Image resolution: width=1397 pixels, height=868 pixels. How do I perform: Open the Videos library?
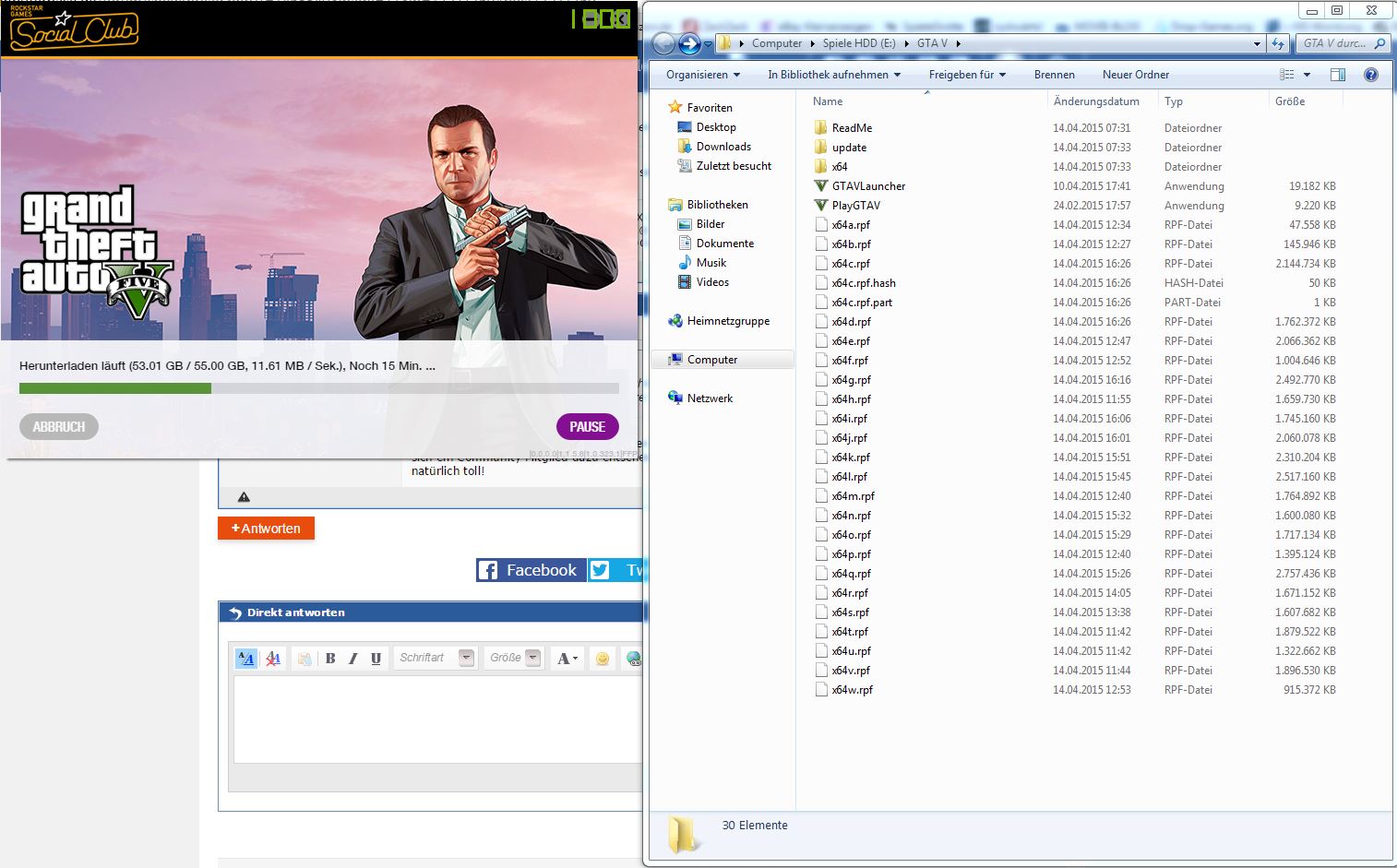(x=712, y=282)
